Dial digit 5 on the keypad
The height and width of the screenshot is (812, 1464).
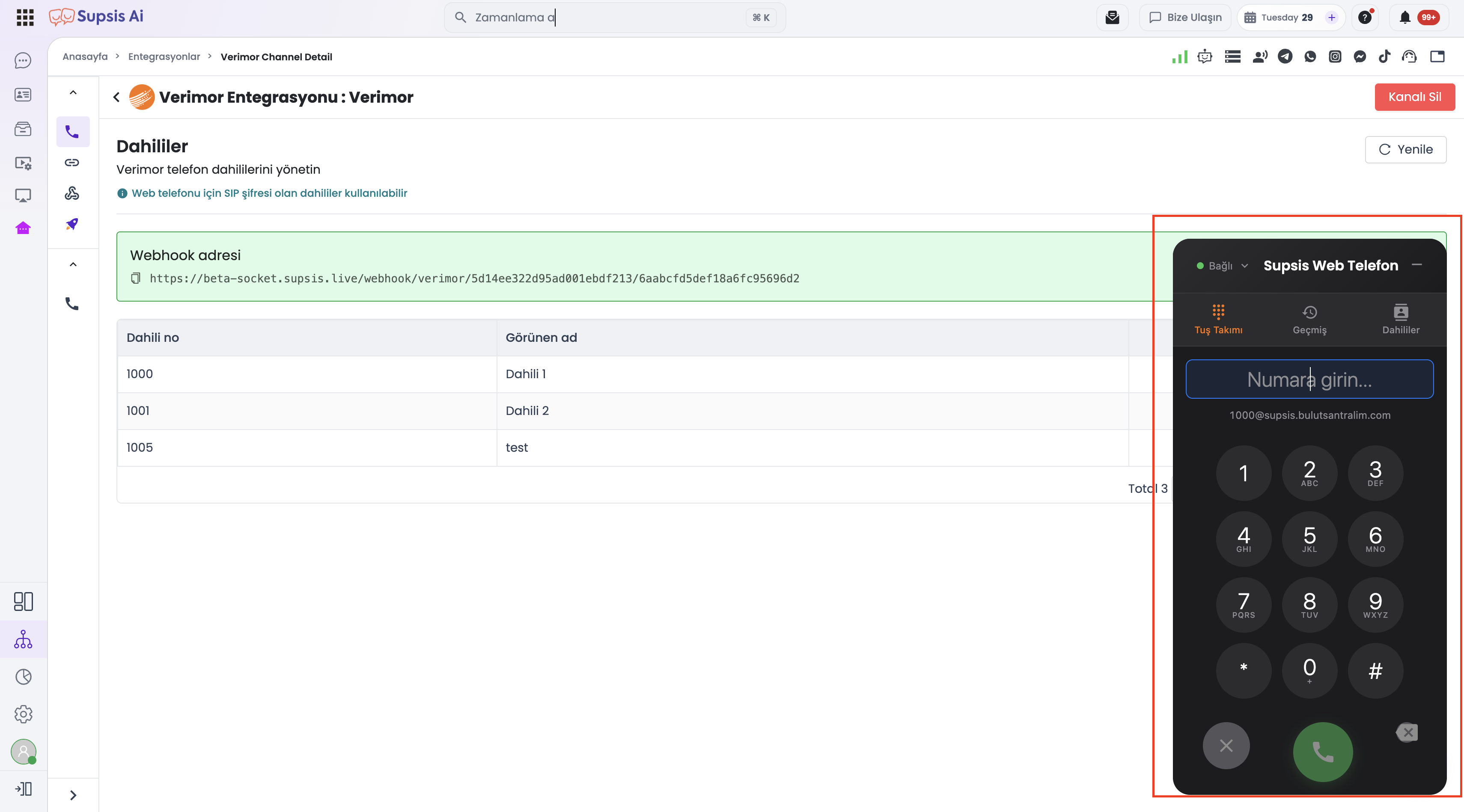pos(1309,539)
